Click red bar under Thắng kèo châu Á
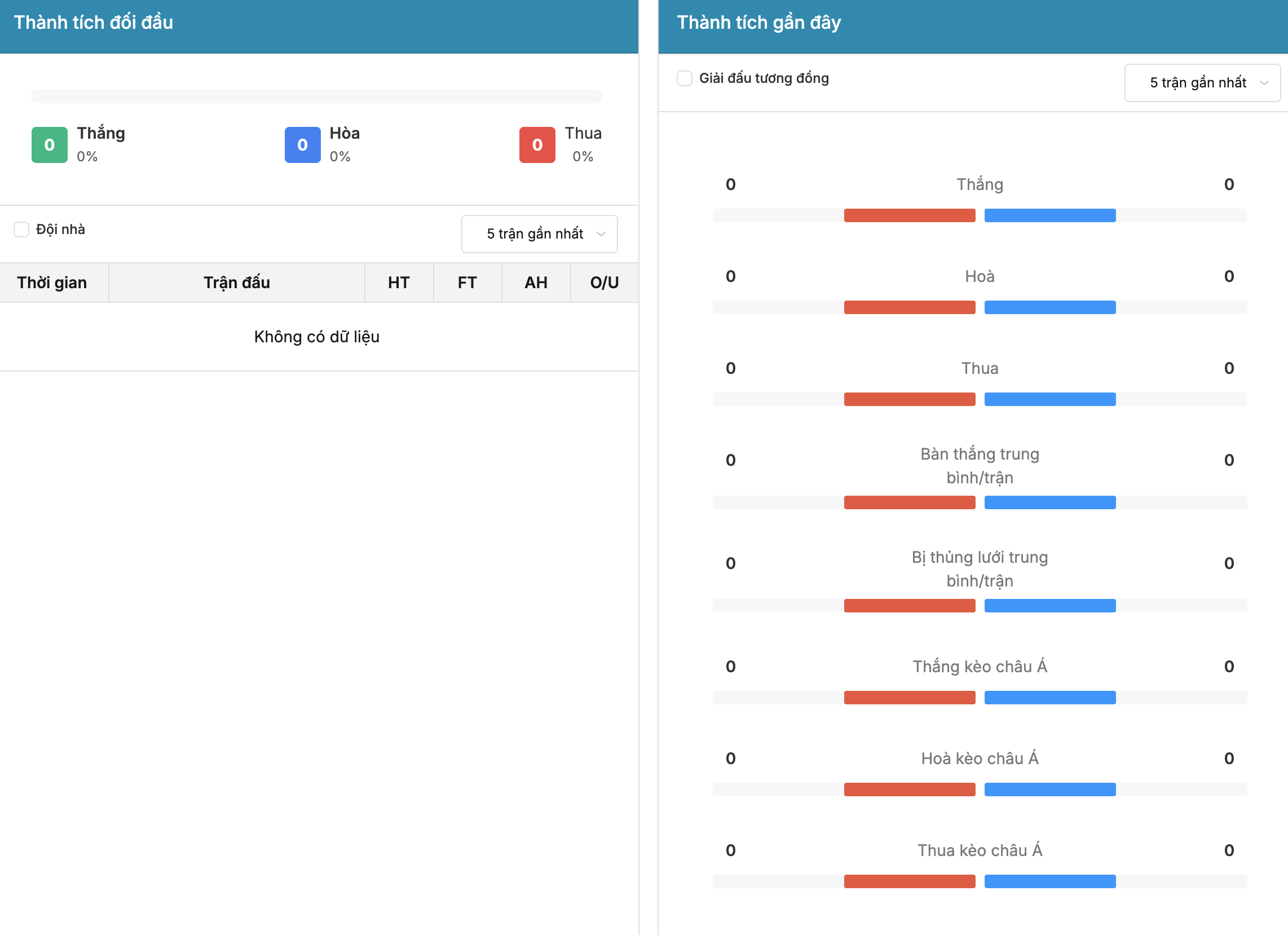The width and height of the screenshot is (1288, 935). point(909,698)
